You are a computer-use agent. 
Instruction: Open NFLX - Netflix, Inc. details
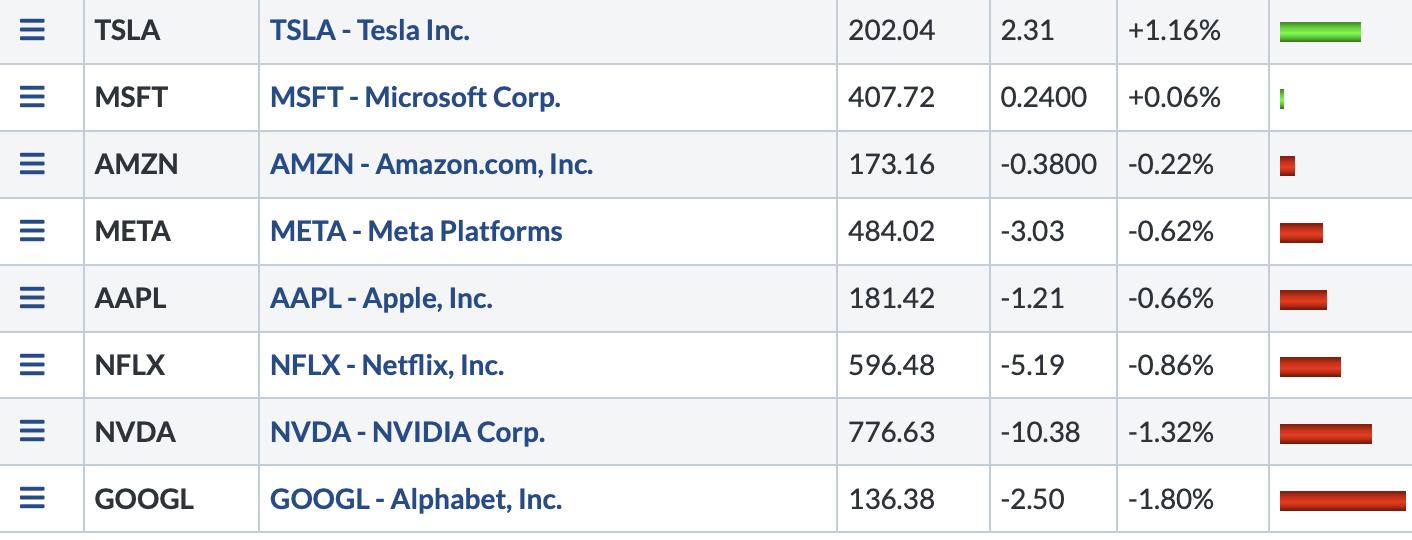tap(387, 366)
